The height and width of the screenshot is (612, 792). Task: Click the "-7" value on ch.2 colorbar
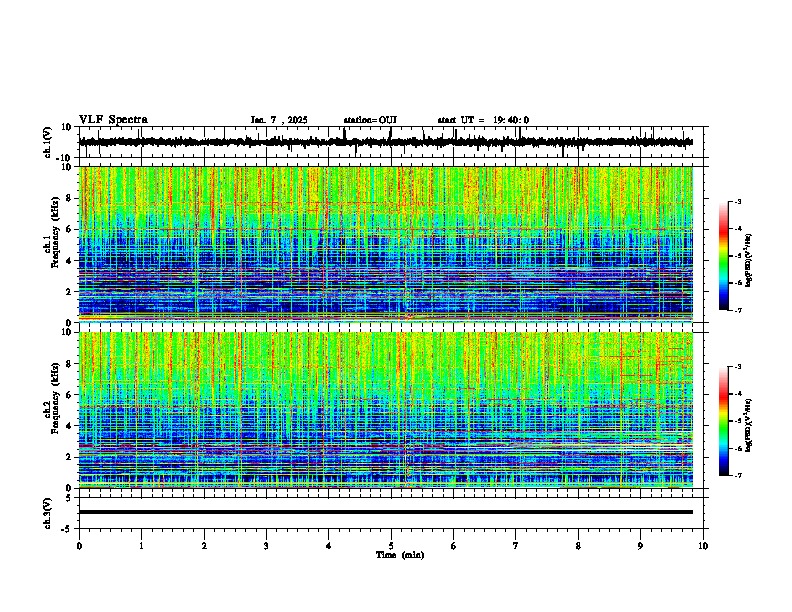[738, 475]
